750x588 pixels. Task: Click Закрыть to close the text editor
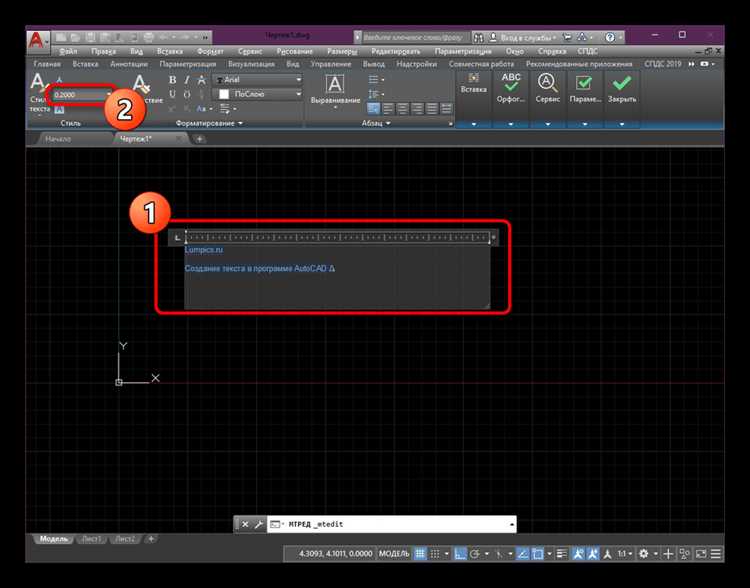[621, 88]
